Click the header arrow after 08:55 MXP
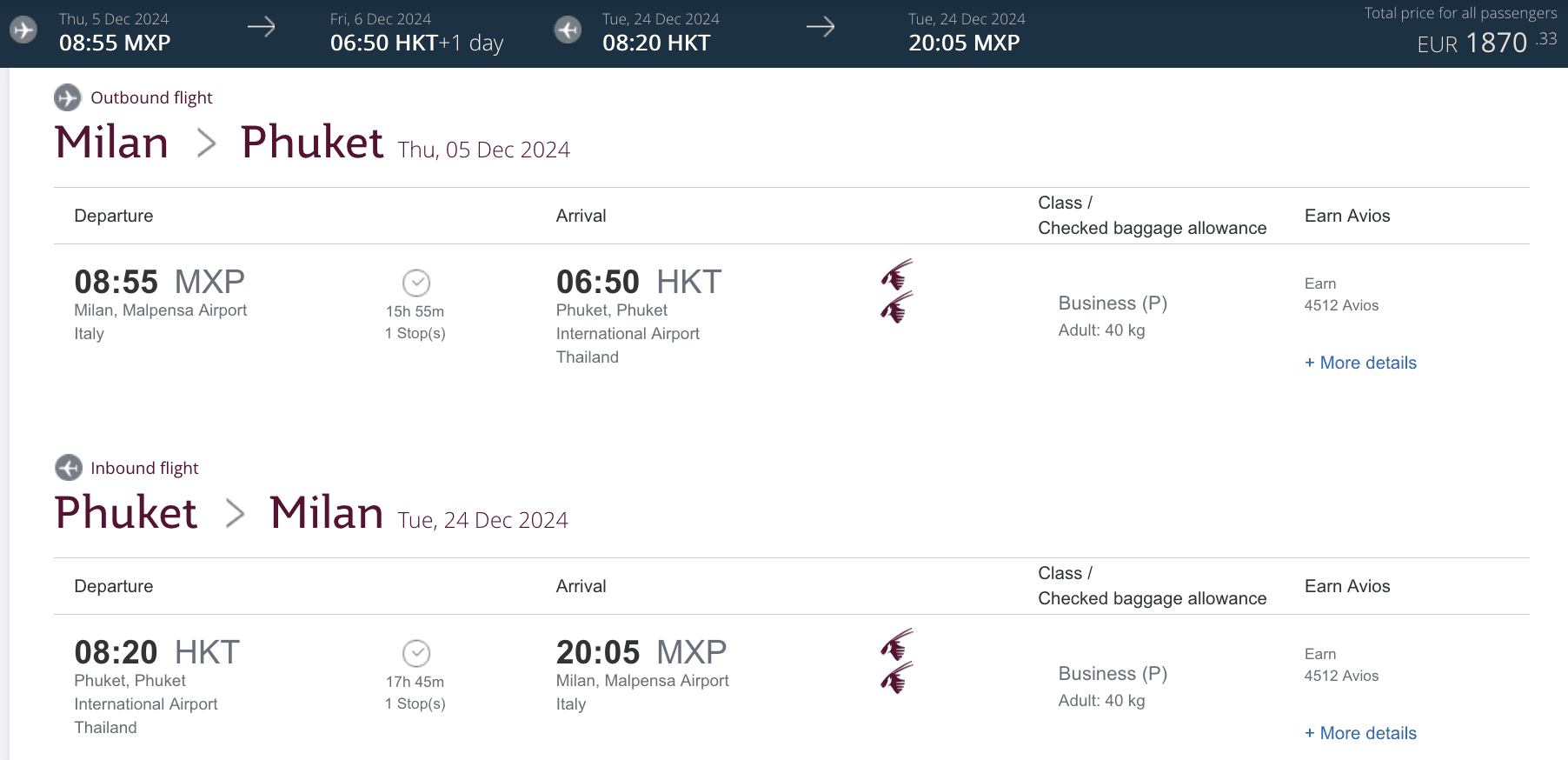This screenshot has width=1568, height=760. (261, 28)
